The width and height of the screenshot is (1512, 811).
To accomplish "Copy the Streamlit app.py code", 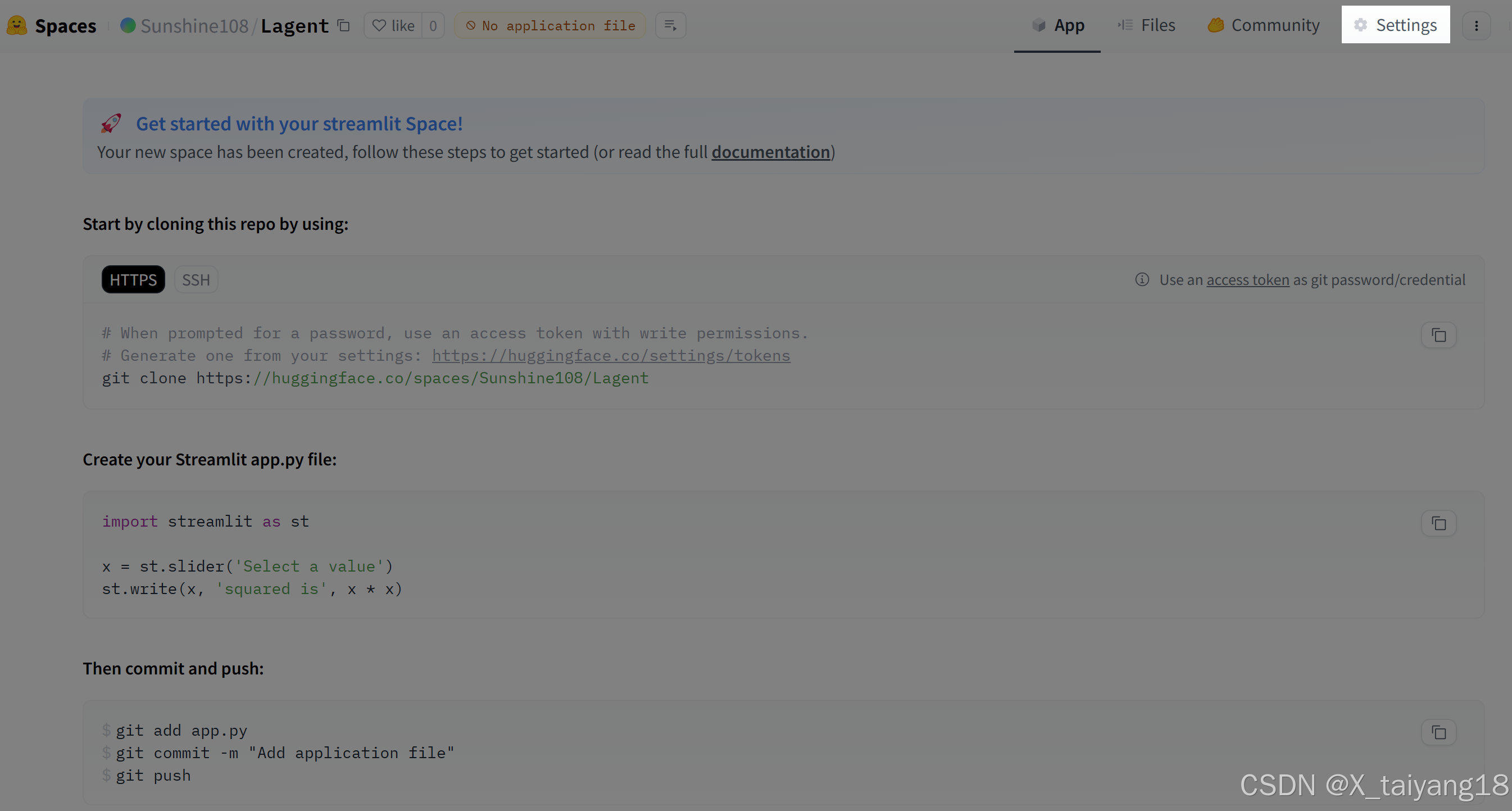I will 1438,523.
